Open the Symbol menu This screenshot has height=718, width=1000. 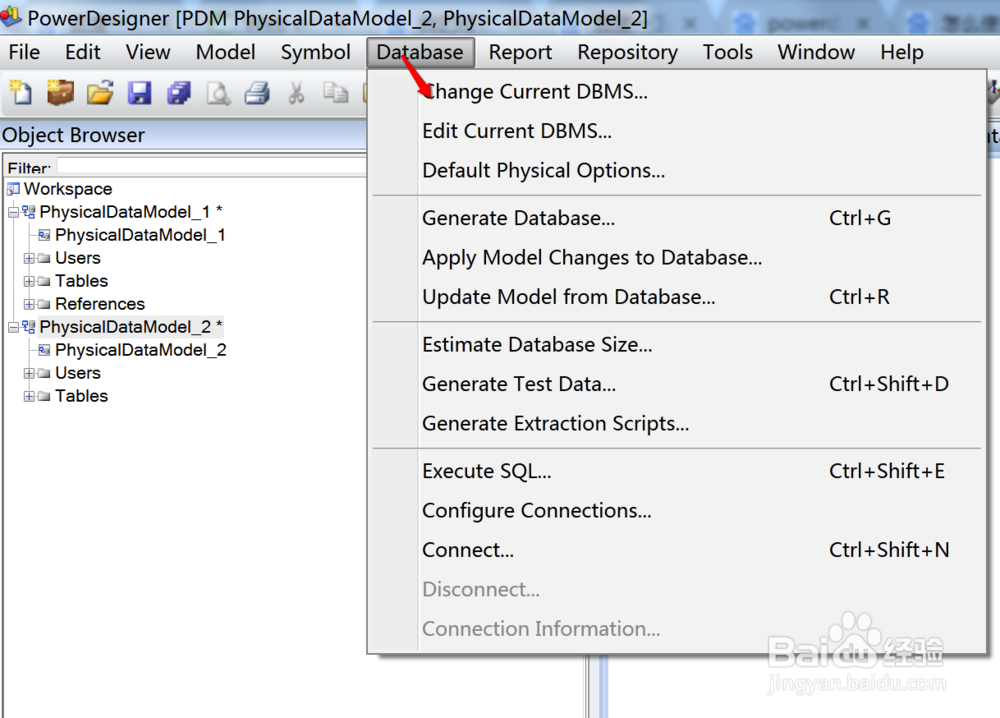(316, 52)
